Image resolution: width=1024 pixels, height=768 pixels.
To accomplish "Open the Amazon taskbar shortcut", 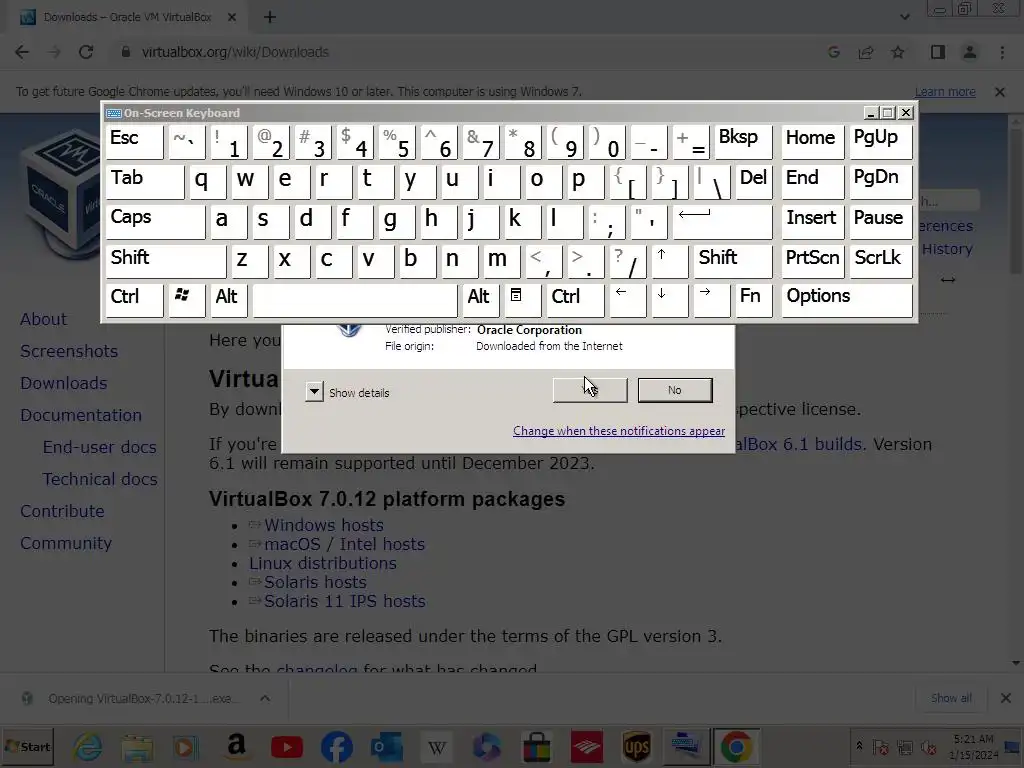I will 236,747.
